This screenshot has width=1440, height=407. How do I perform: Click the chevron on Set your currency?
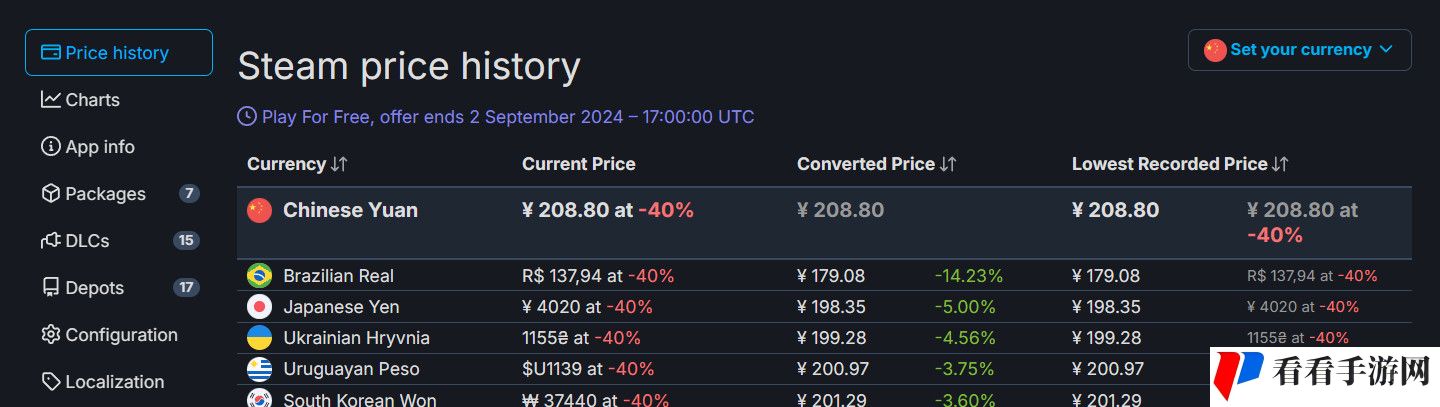[x=1386, y=50]
